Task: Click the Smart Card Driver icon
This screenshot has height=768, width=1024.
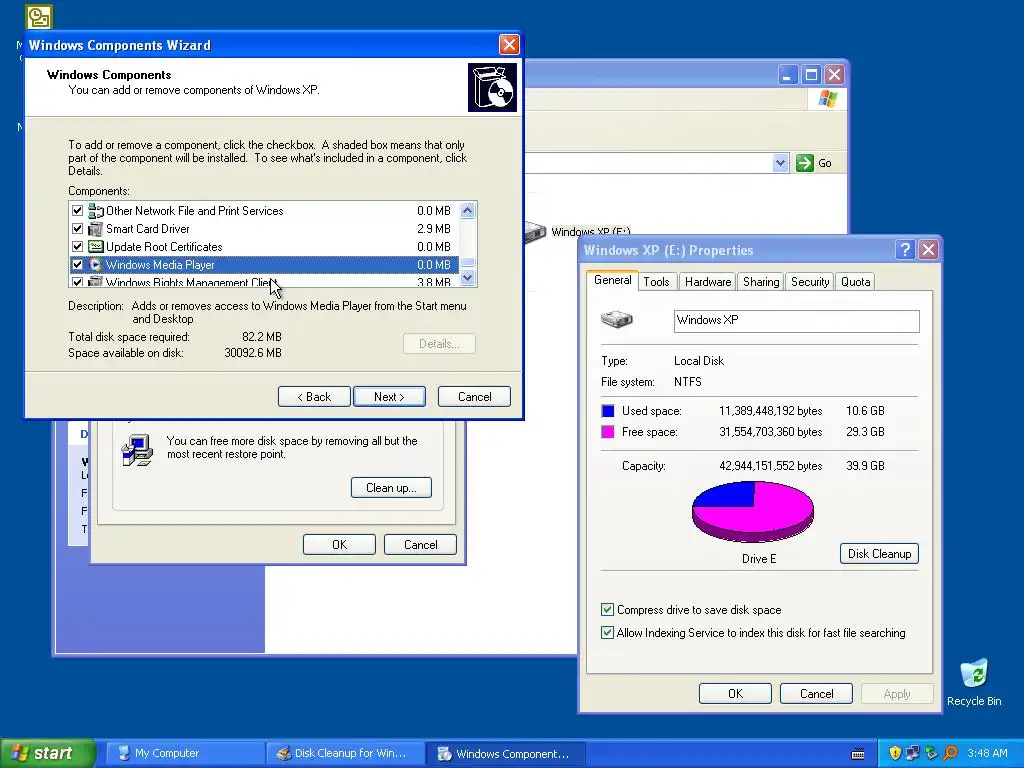Action: [95, 229]
